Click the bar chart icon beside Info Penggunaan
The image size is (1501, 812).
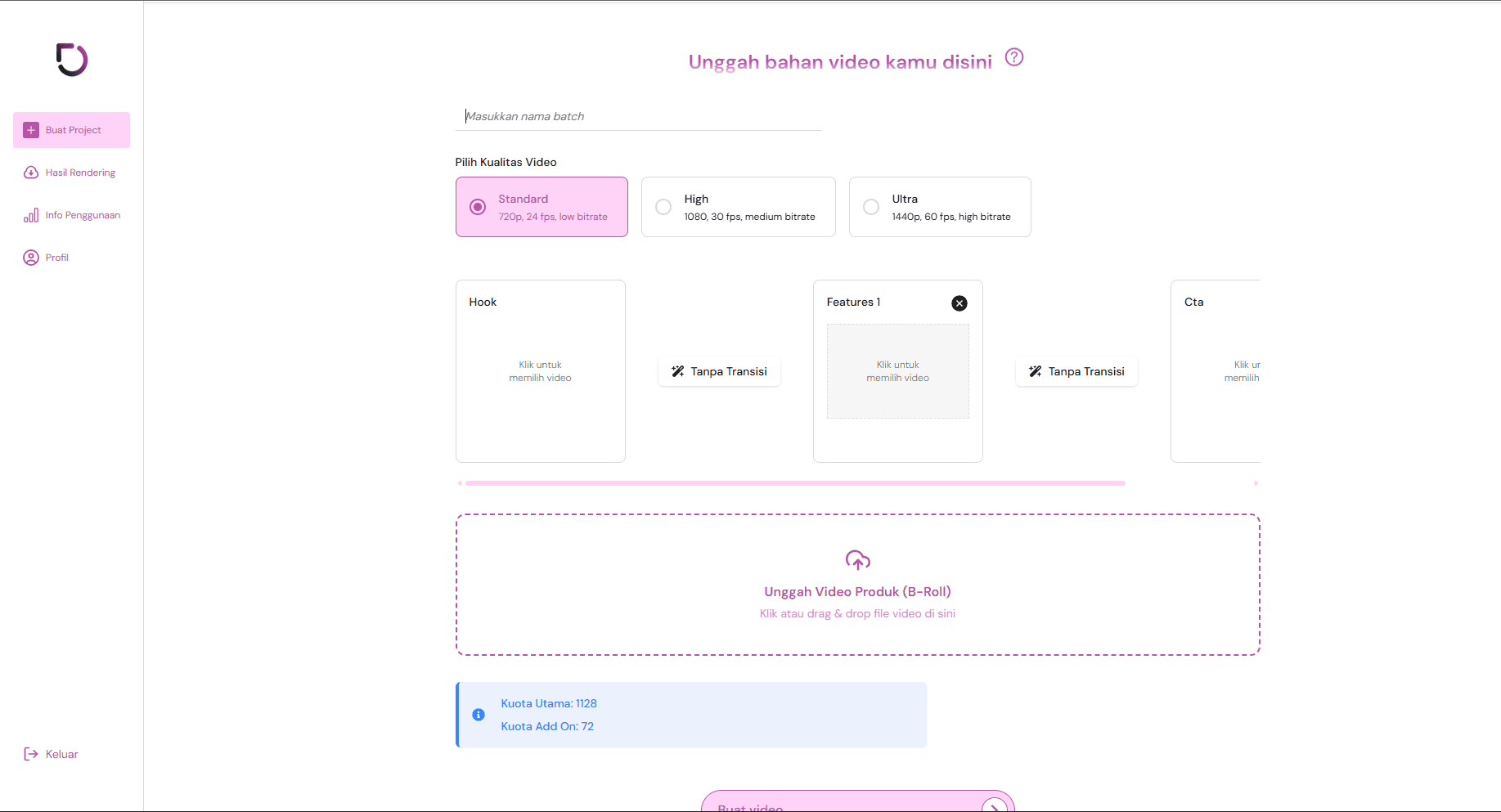coord(31,215)
